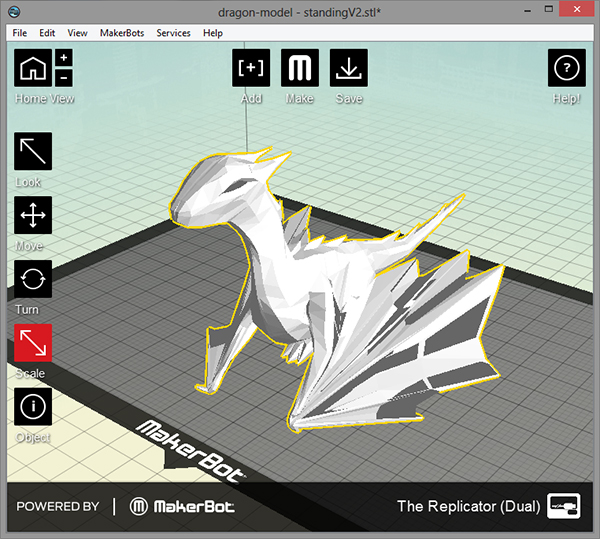Close the dragon-model window
600x539 pixels.
tap(577, 9)
